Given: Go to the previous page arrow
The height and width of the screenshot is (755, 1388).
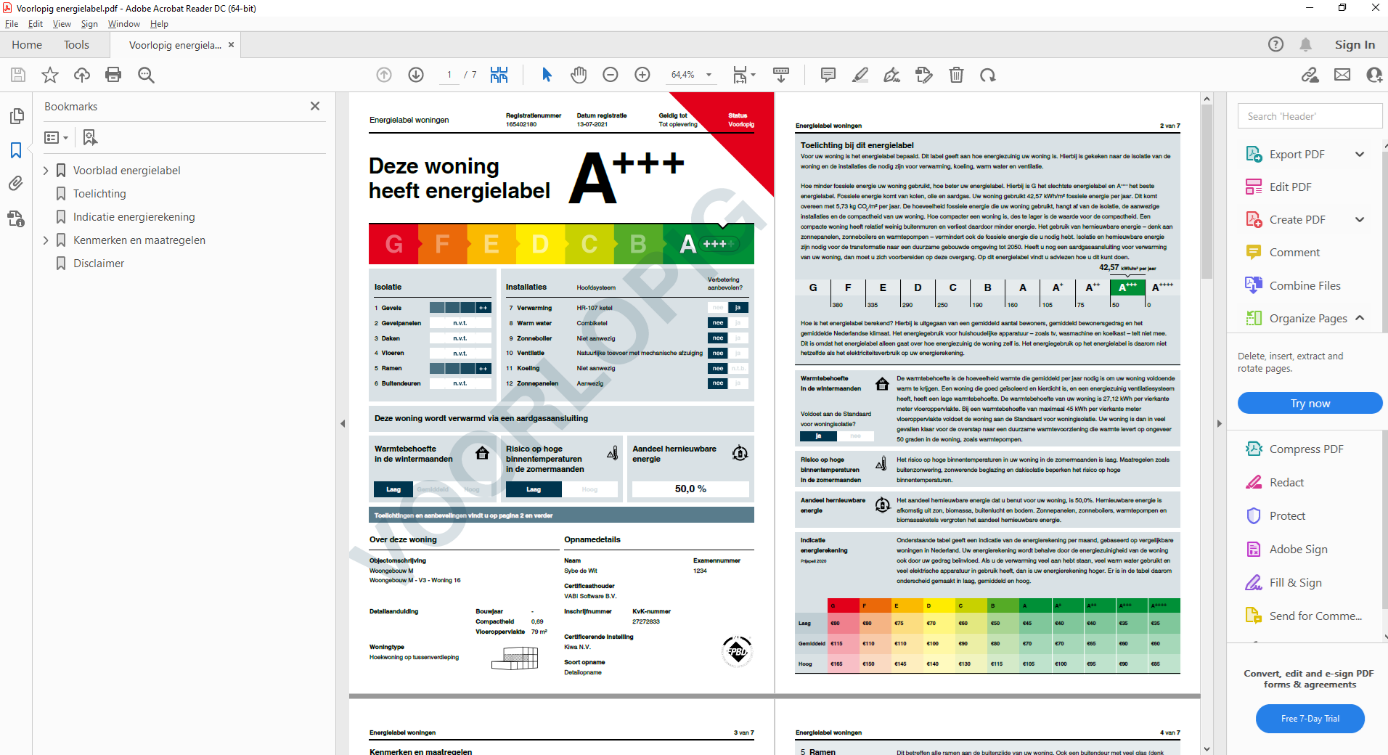Looking at the screenshot, I should pos(384,75).
